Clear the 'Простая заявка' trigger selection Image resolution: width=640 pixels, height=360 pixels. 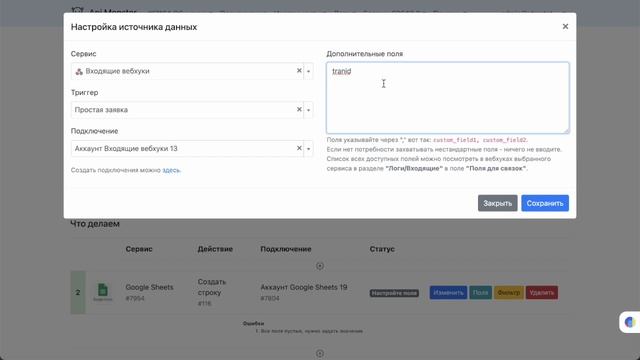click(x=299, y=109)
